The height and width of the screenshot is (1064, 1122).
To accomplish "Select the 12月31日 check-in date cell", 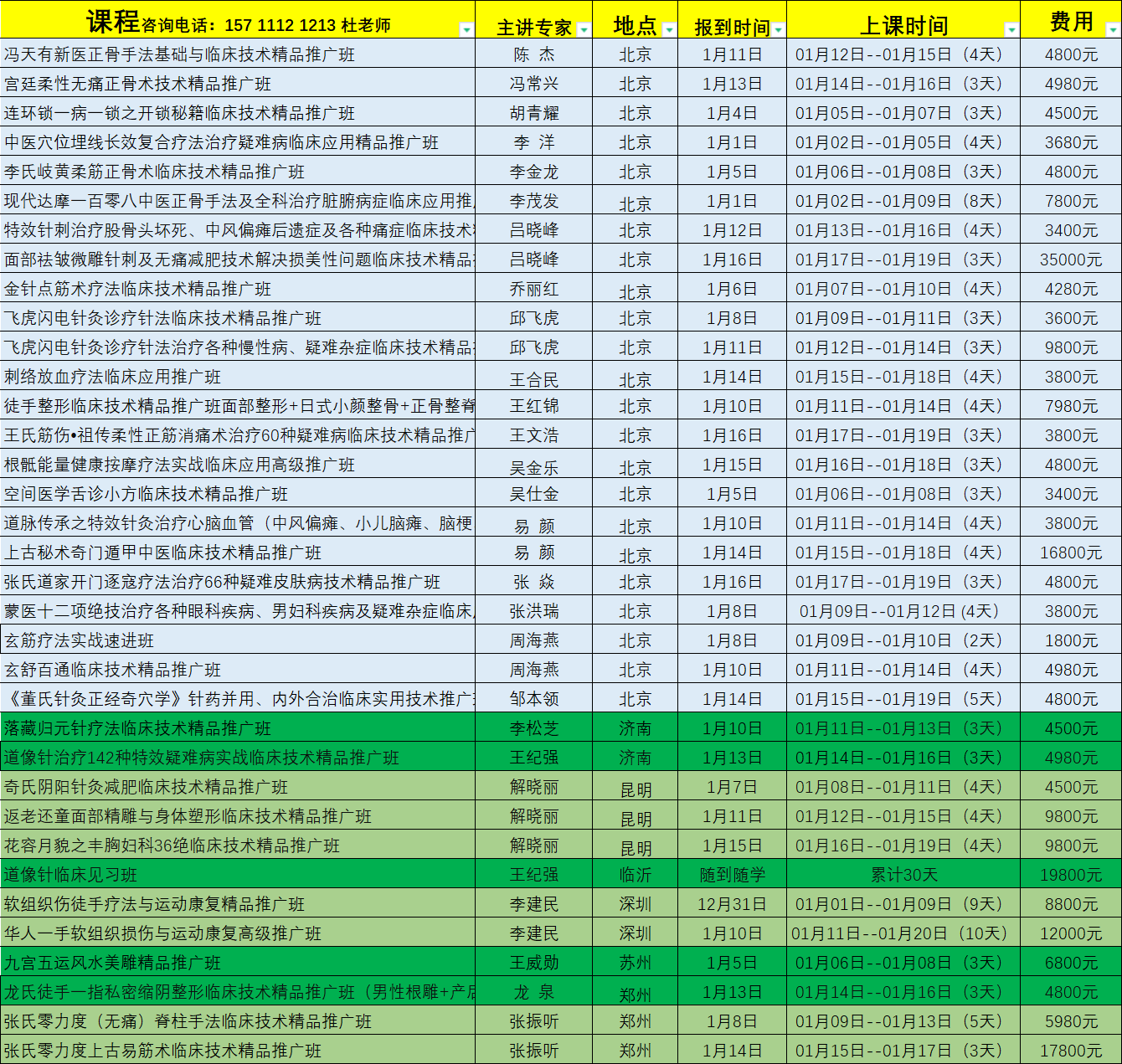I will click(x=732, y=904).
